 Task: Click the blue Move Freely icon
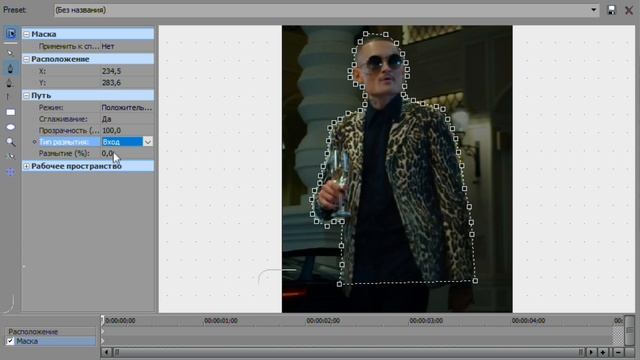(x=11, y=172)
